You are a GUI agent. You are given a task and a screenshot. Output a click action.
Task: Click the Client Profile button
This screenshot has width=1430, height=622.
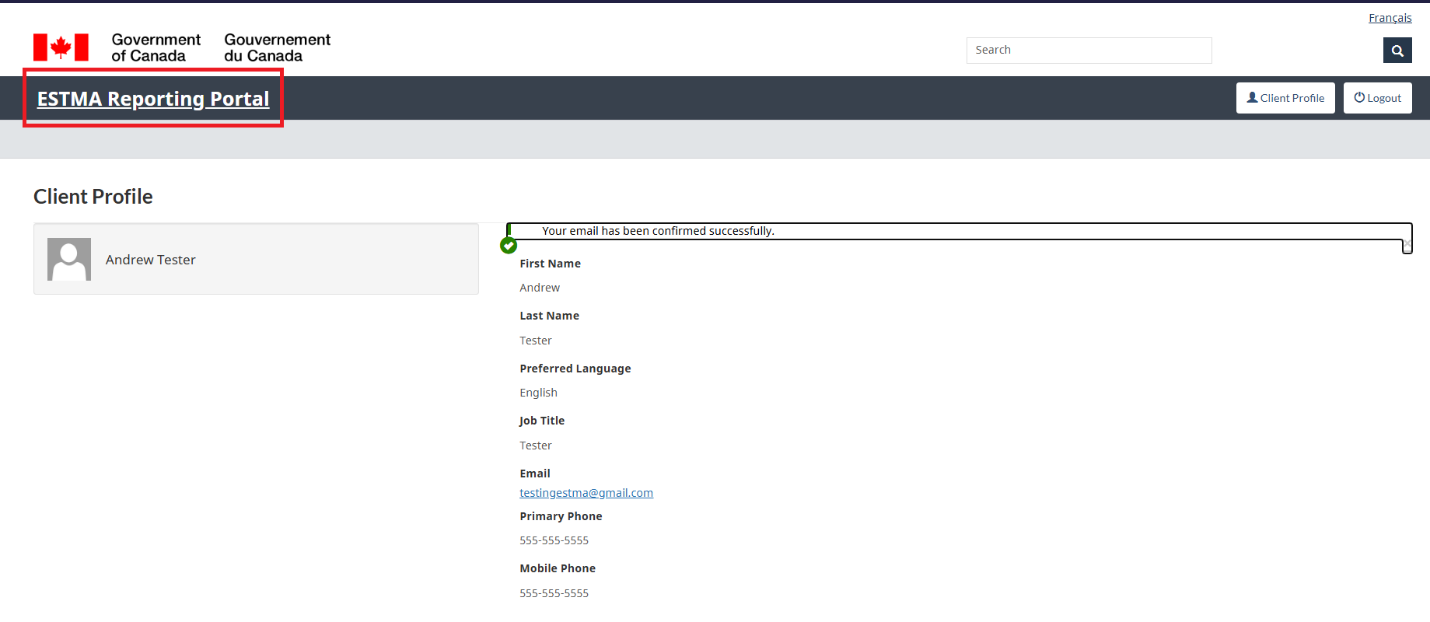click(1285, 97)
